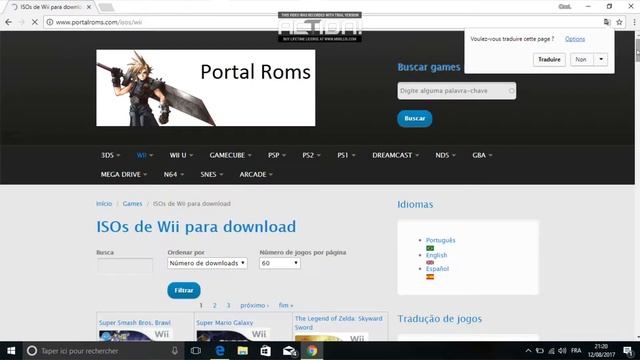Click the address bar URL

99,22
